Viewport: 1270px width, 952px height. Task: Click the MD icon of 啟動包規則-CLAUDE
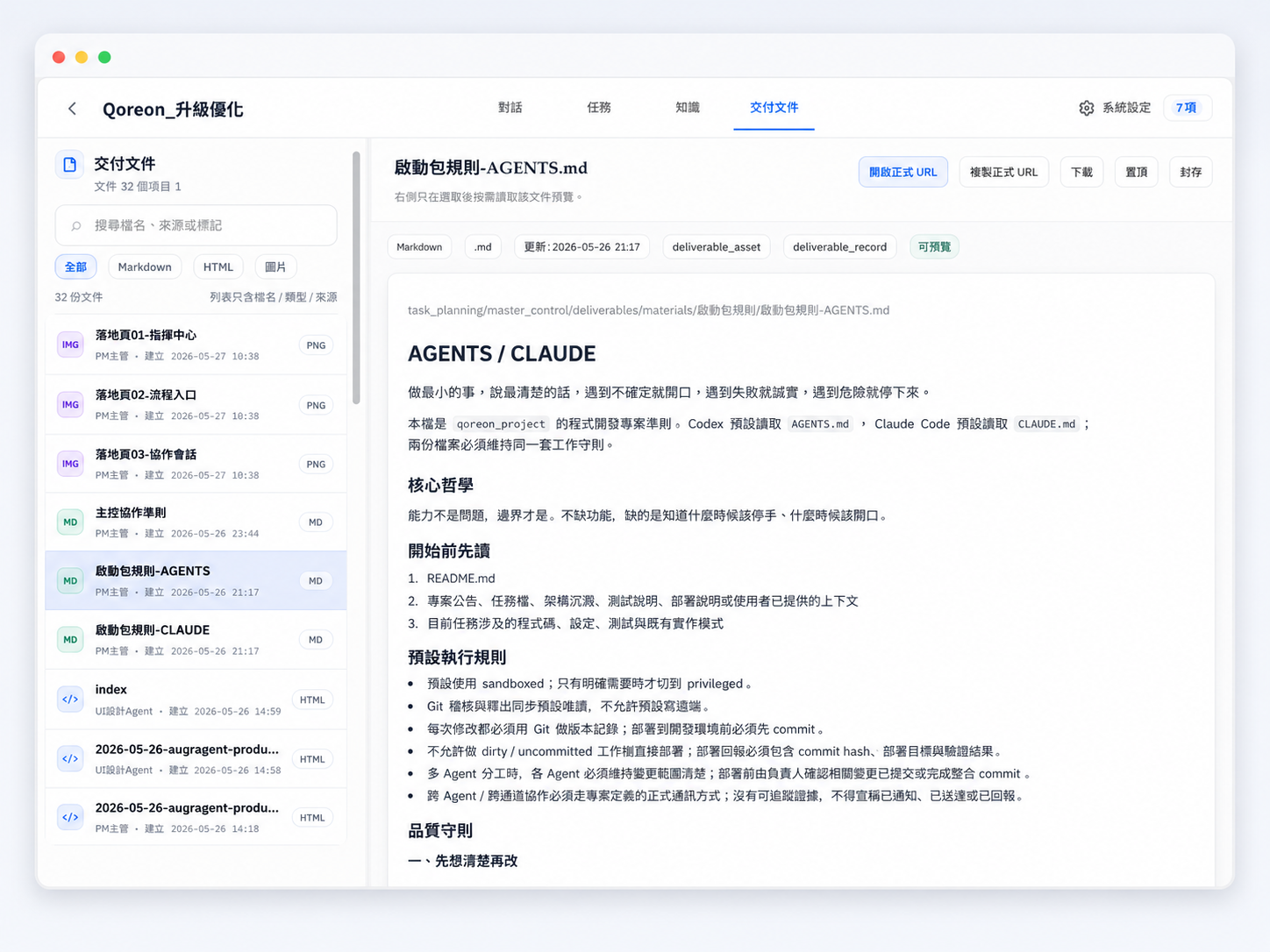click(x=70, y=640)
